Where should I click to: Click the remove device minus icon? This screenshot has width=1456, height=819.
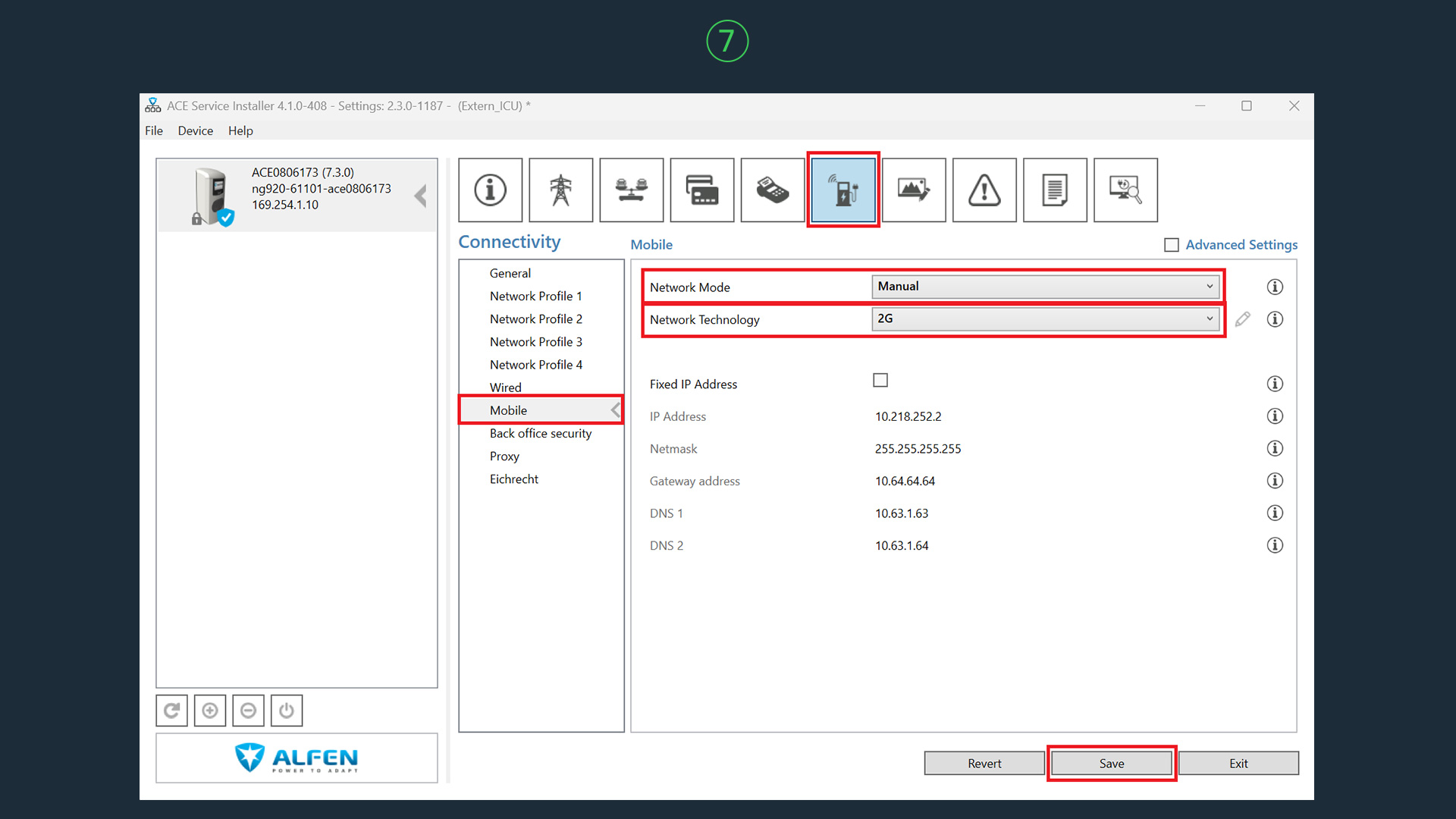tap(248, 711)
